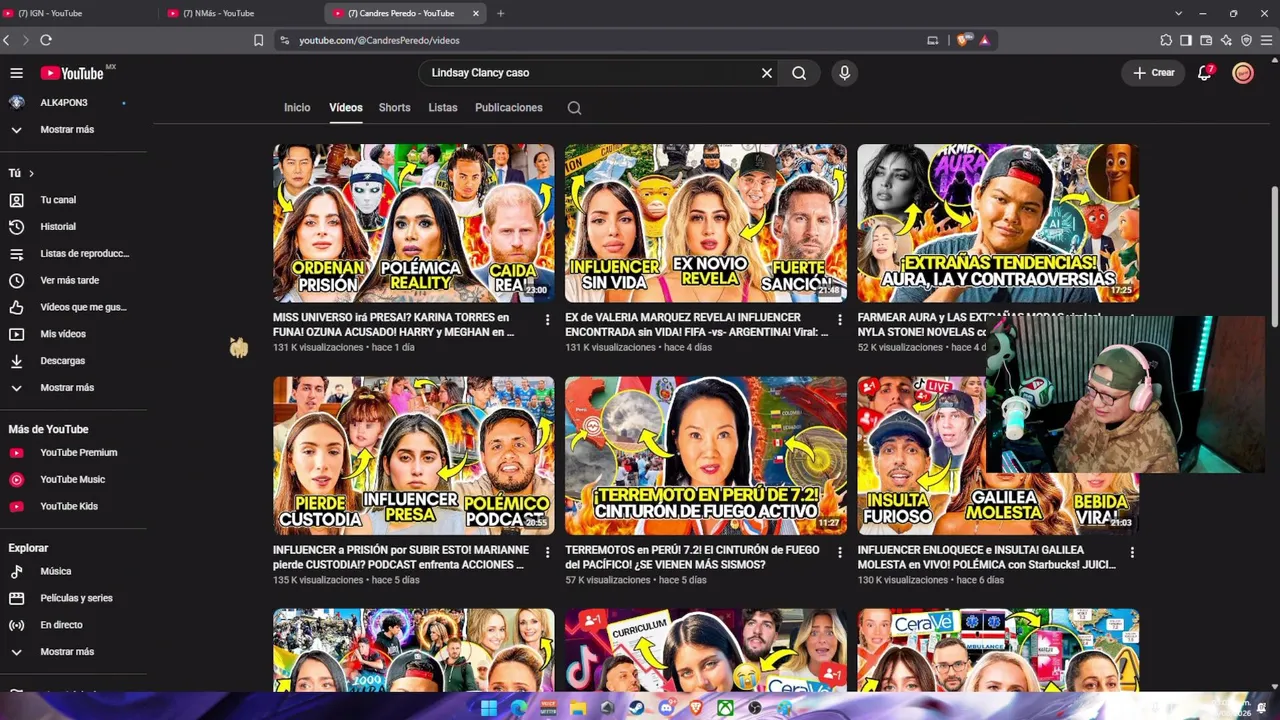Viewport: 1280px width, 720px height.
Task: Open more options for INFLUENCER ENLOQUECE video
Action: (x=1132, y=552)
